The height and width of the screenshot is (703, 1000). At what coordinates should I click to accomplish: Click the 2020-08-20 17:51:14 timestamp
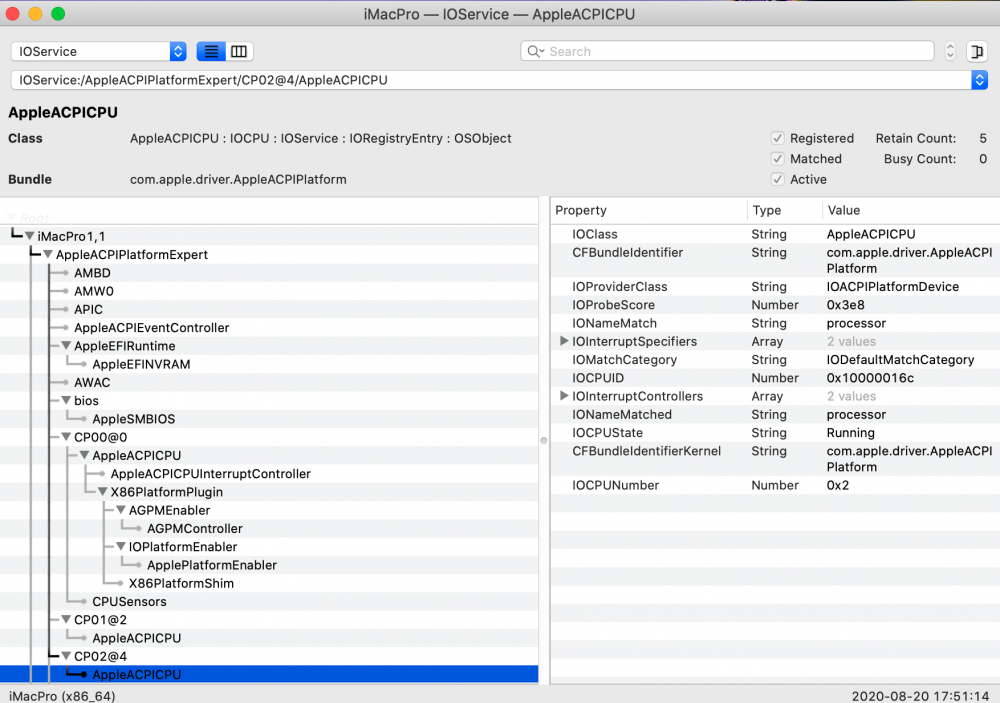[920, 696]
